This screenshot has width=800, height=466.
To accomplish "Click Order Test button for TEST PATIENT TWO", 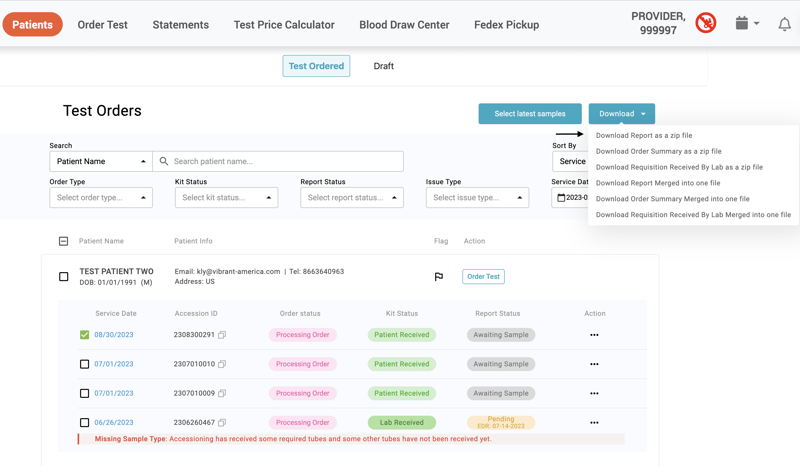I will point(483,277).
